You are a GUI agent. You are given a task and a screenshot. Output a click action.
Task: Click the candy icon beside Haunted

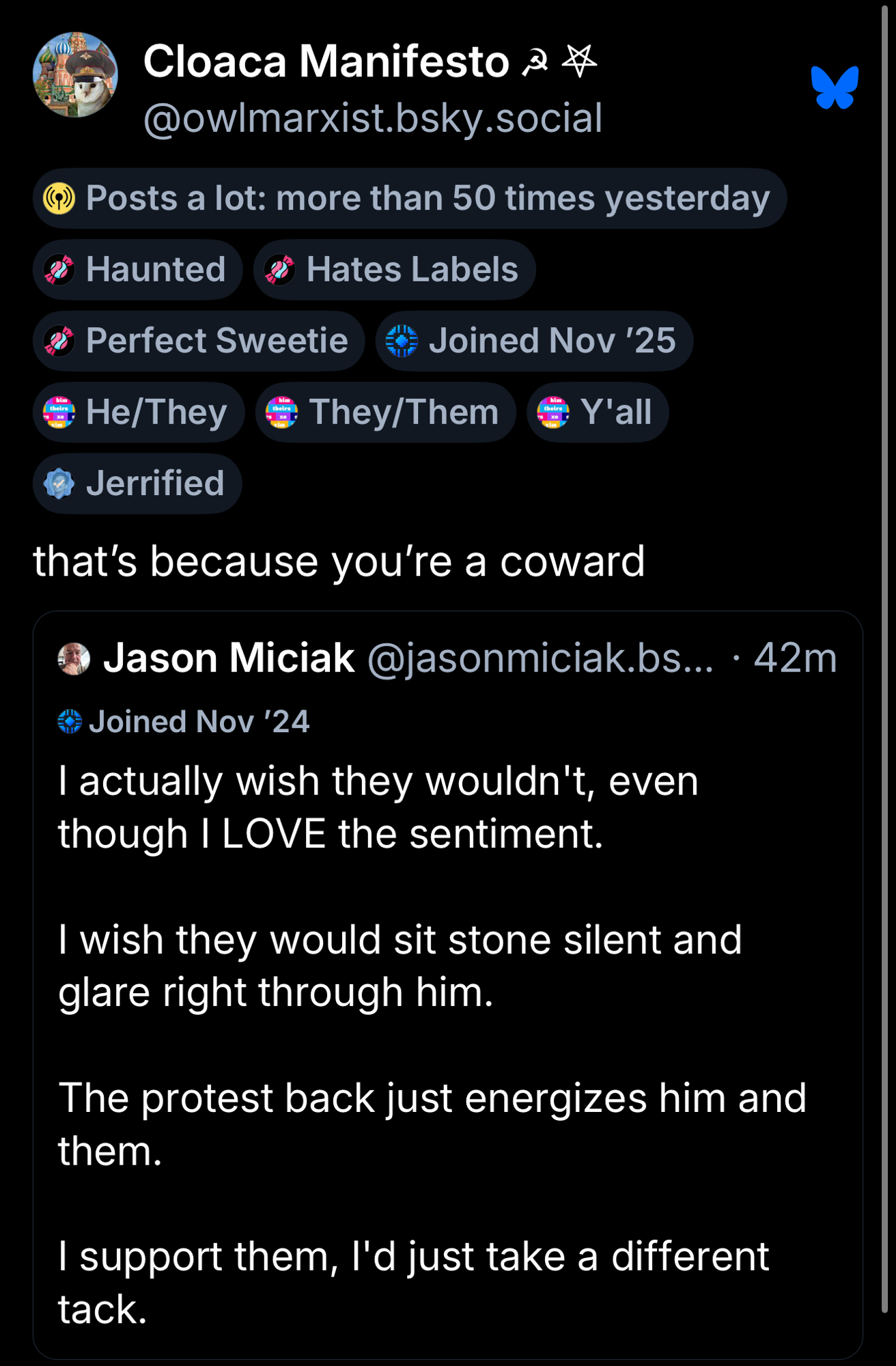click(x=59, y=270)
